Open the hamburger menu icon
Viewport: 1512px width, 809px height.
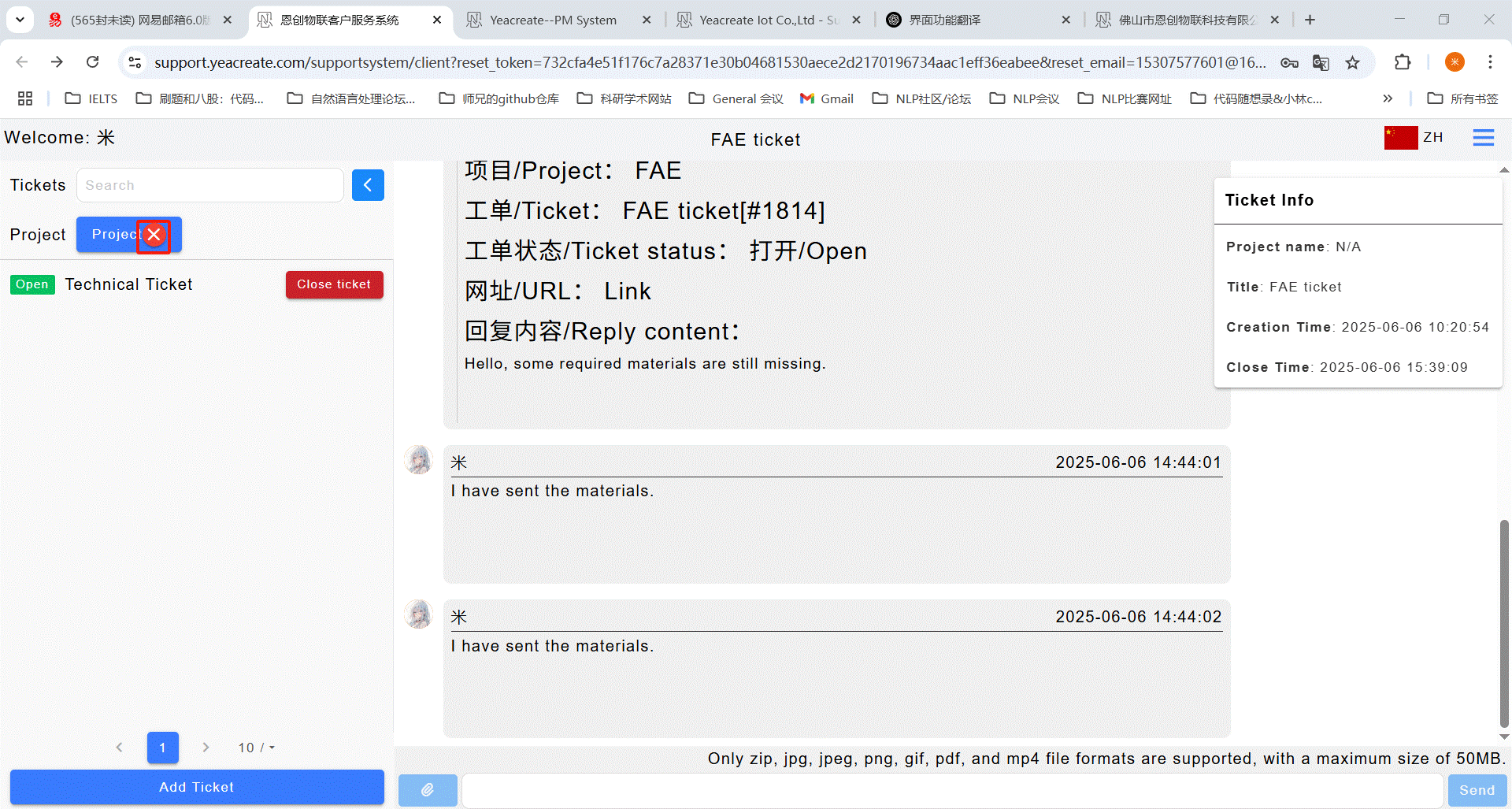tap(1483, 138)
